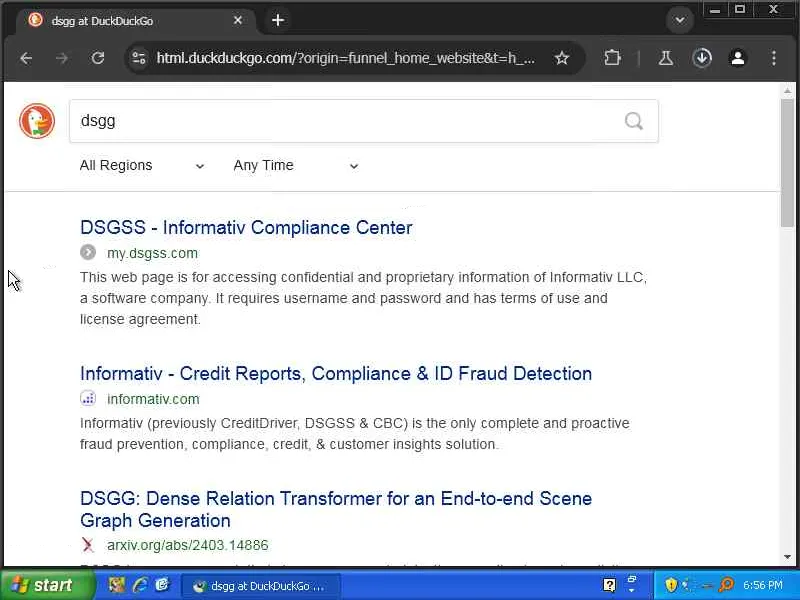This screenshot has height=600, width=800.
Task: Click the informativ.com favicon
Action: [88, 398]
